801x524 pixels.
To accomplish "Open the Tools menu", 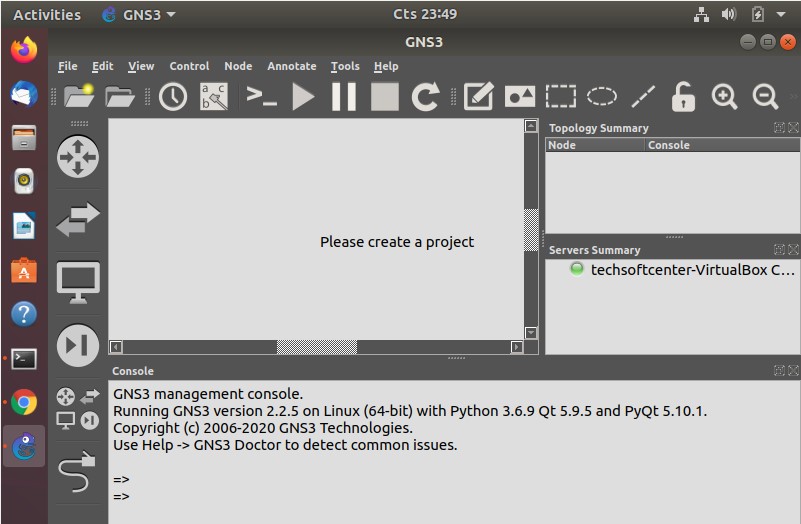I will tap(345, 66).
